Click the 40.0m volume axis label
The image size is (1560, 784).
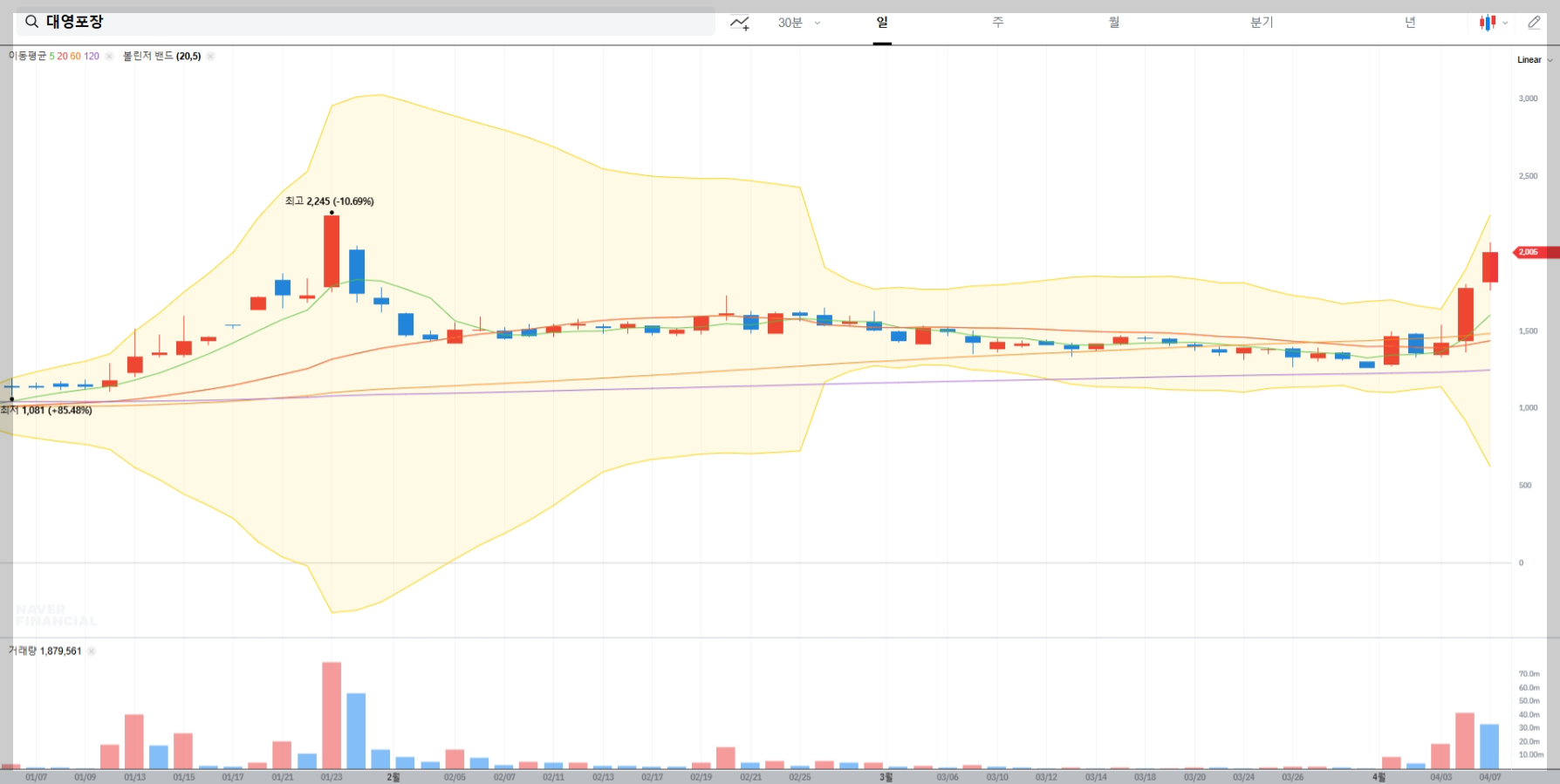pyautogui.click(x=1529, y=715)
